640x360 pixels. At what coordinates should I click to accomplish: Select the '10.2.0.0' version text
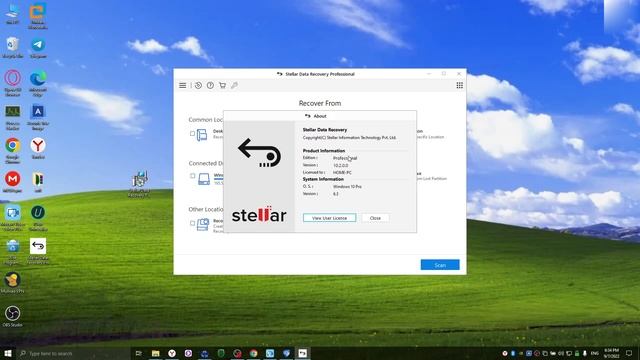tap(340, 165)
